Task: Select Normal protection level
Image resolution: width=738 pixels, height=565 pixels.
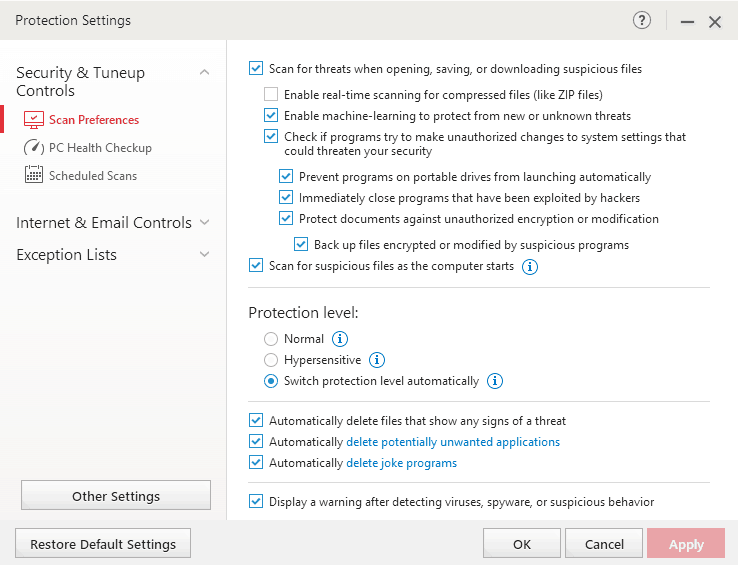Action: [x=271, y=339]
